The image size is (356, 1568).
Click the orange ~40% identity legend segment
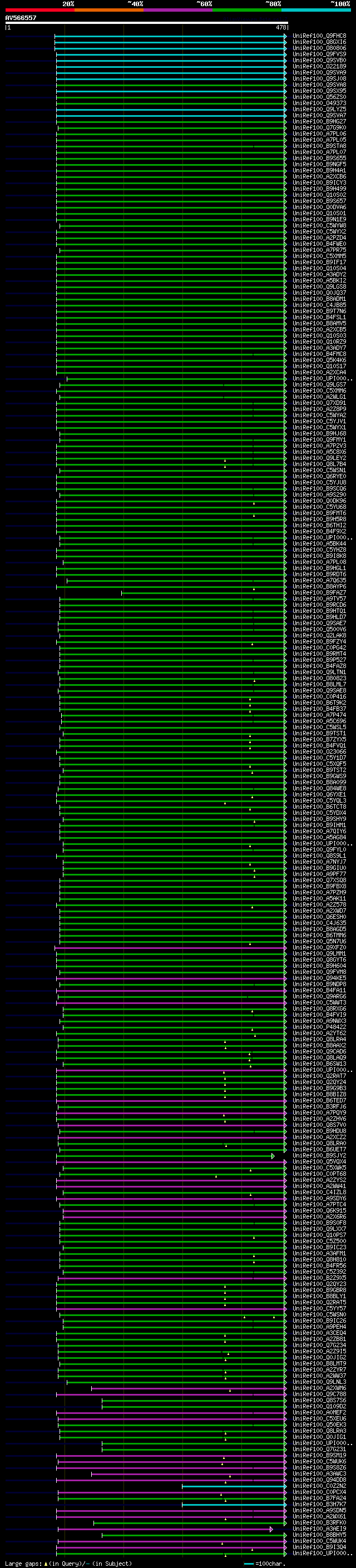pyautogui.click(x=108, y=10)
